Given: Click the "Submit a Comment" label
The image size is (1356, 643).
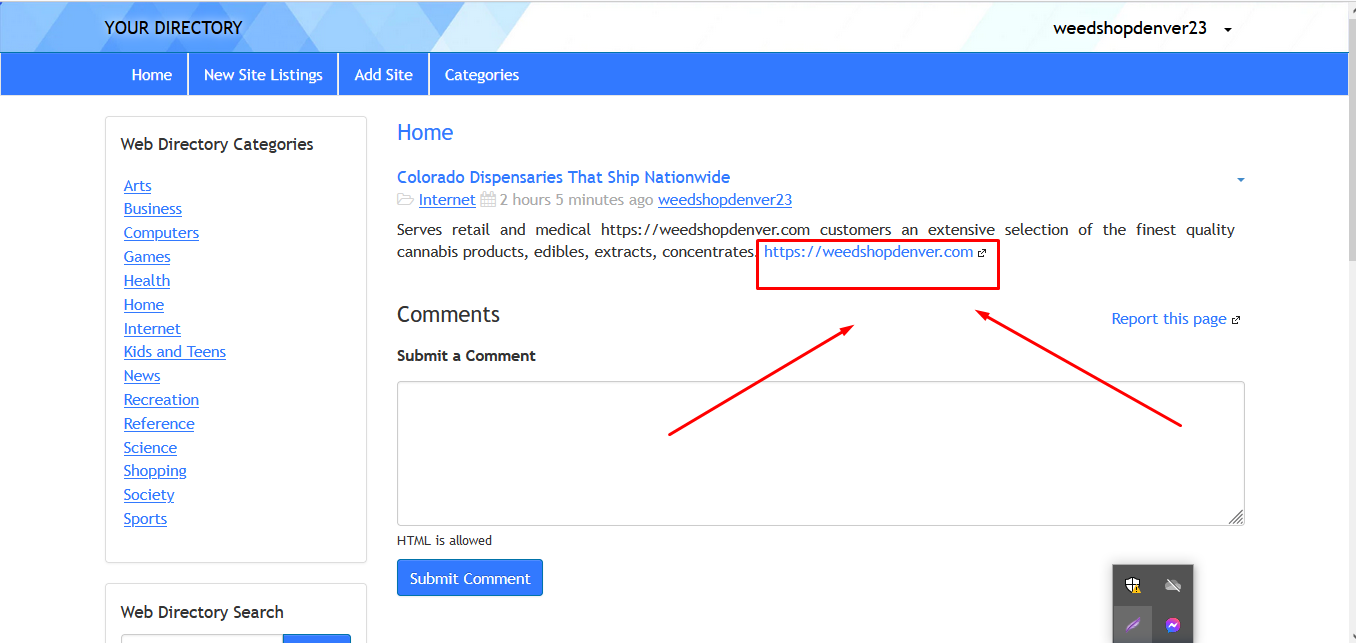Looking at the screenshot, I should (466, 356).
